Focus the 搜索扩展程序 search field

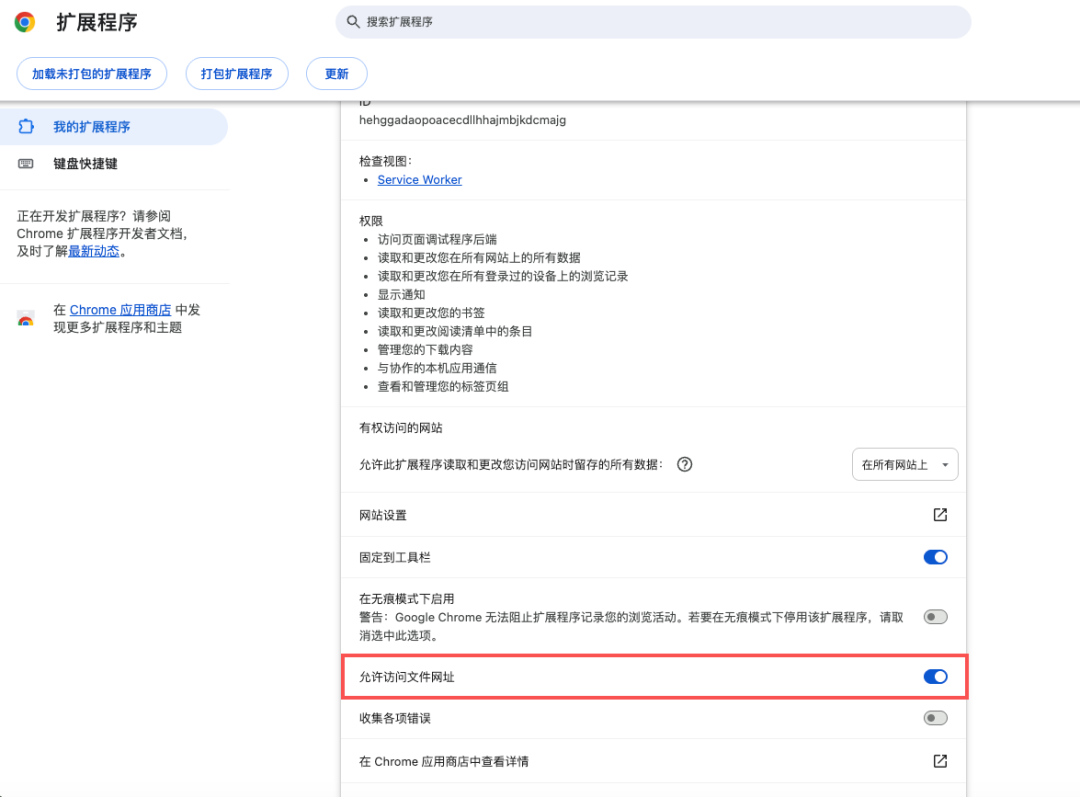click(653, 22)
